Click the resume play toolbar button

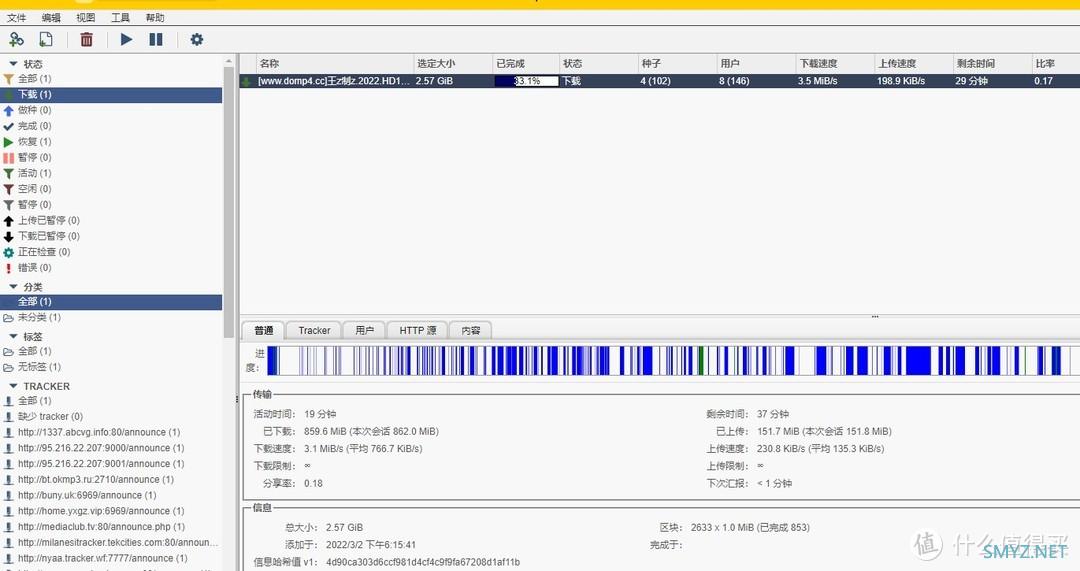point(126,39)
